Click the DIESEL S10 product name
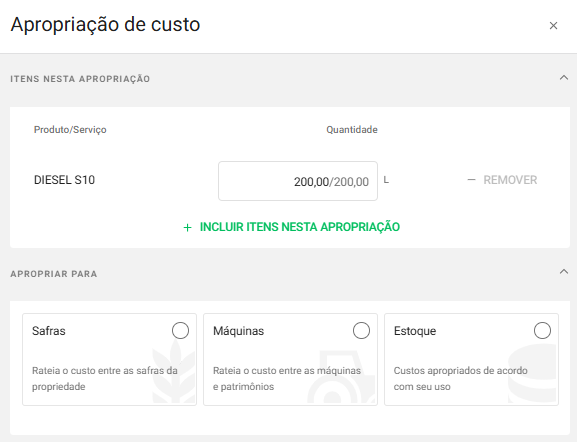The image size is (577, 442). [64, 180]
